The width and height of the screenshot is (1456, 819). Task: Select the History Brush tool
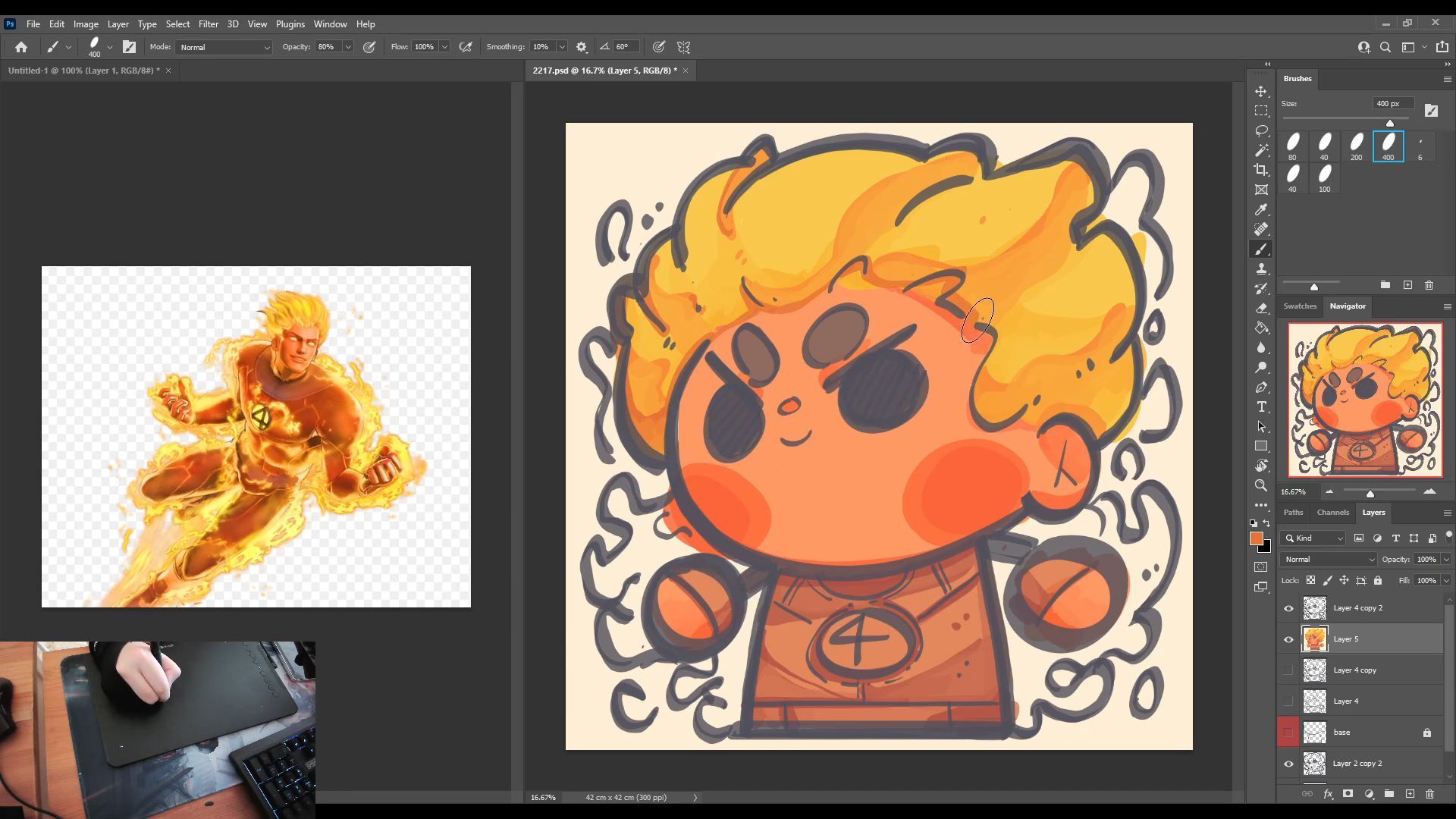1261,288
